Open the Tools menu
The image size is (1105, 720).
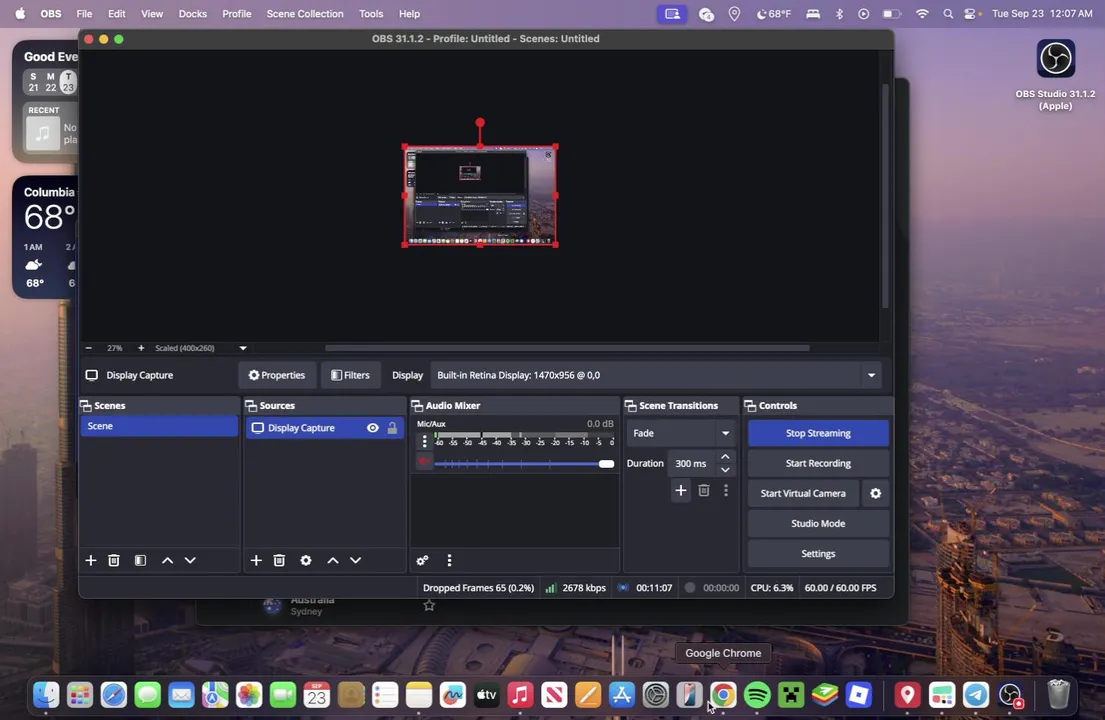pyautogui.click(x=371, y=13)
